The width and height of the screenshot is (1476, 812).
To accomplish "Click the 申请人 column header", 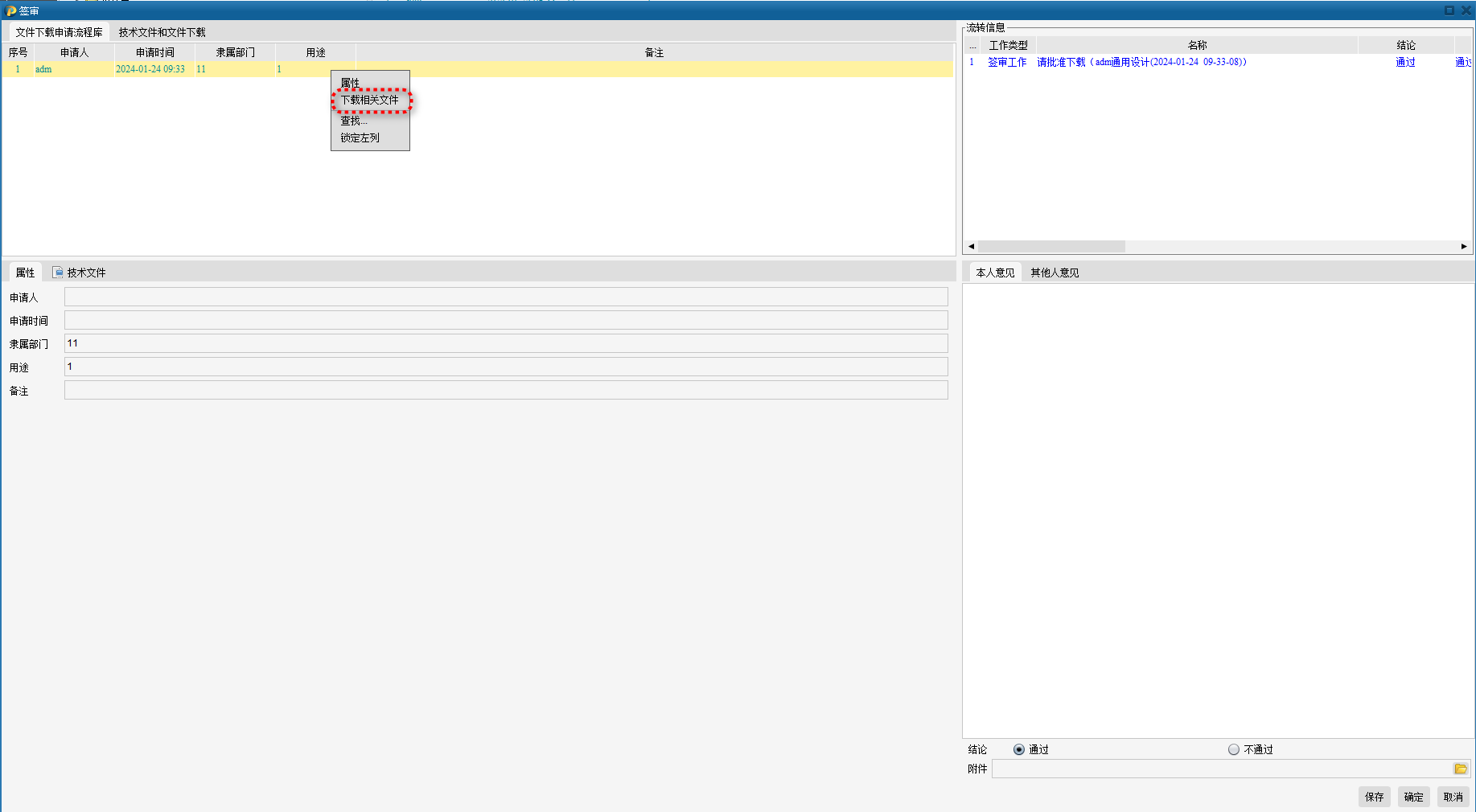I will (x=74, y=52).
